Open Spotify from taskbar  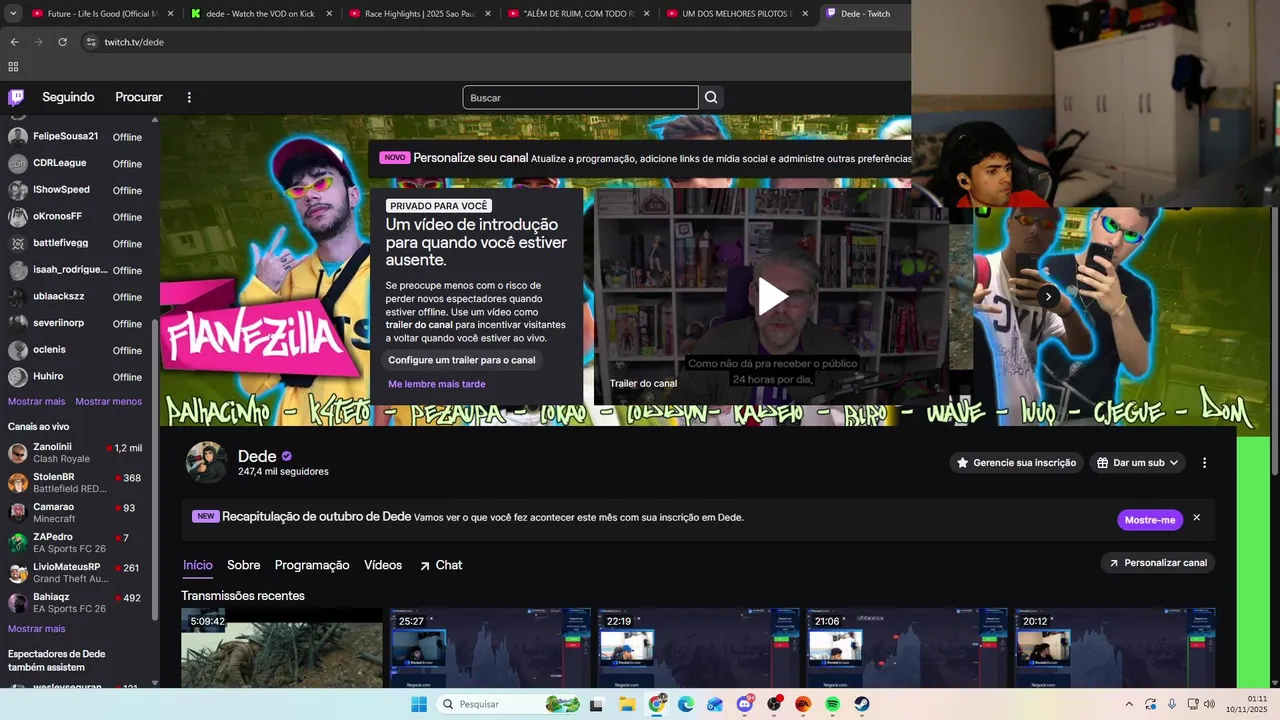click(832, 704)
